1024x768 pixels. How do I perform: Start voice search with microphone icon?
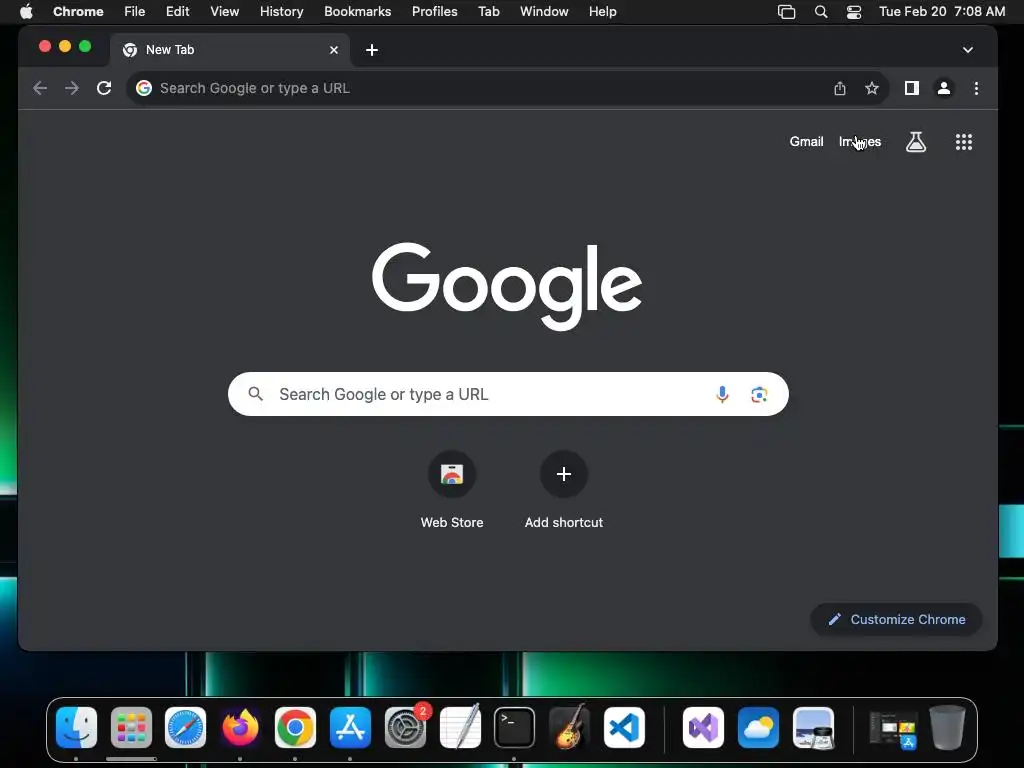(722, 394)
